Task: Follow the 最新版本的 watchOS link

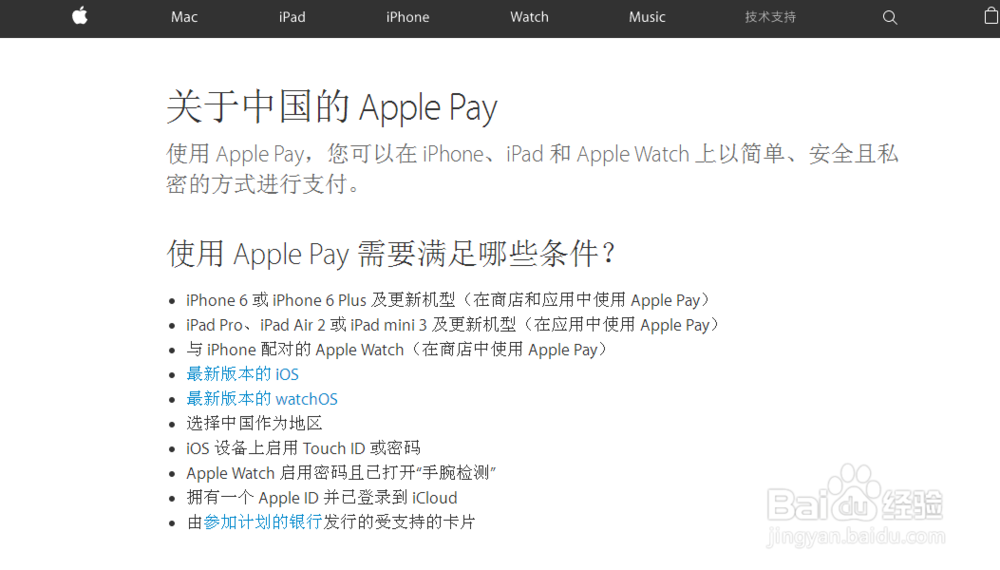Action: coord(262,399)
